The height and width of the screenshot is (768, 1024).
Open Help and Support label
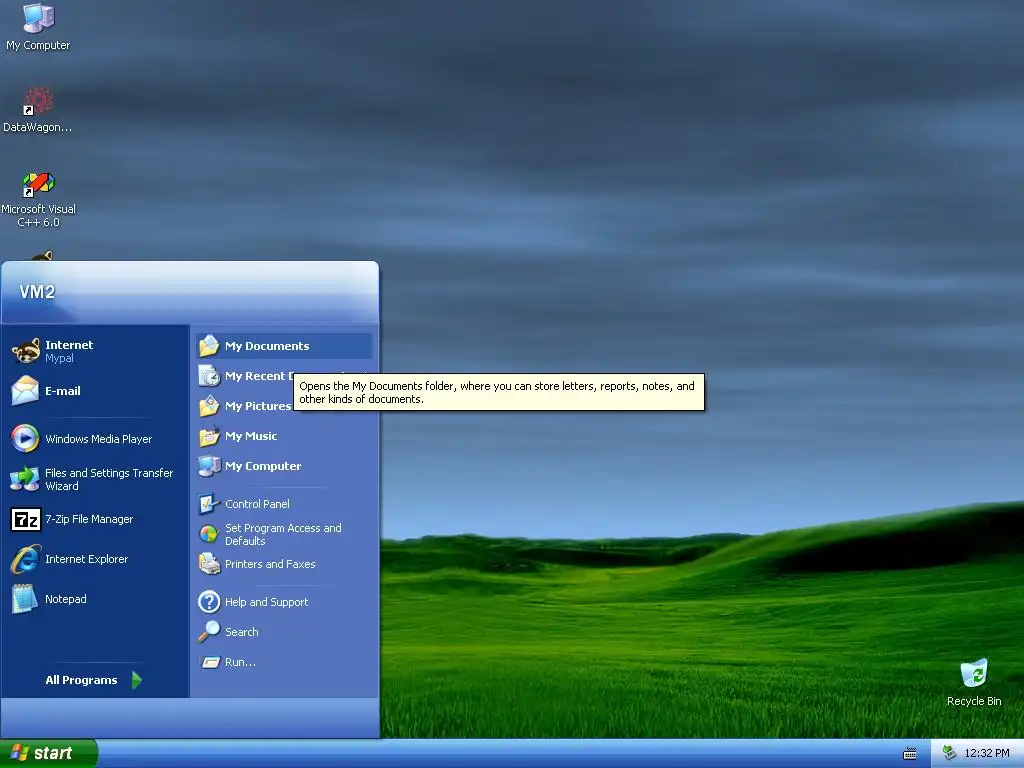tap(266, 602)
